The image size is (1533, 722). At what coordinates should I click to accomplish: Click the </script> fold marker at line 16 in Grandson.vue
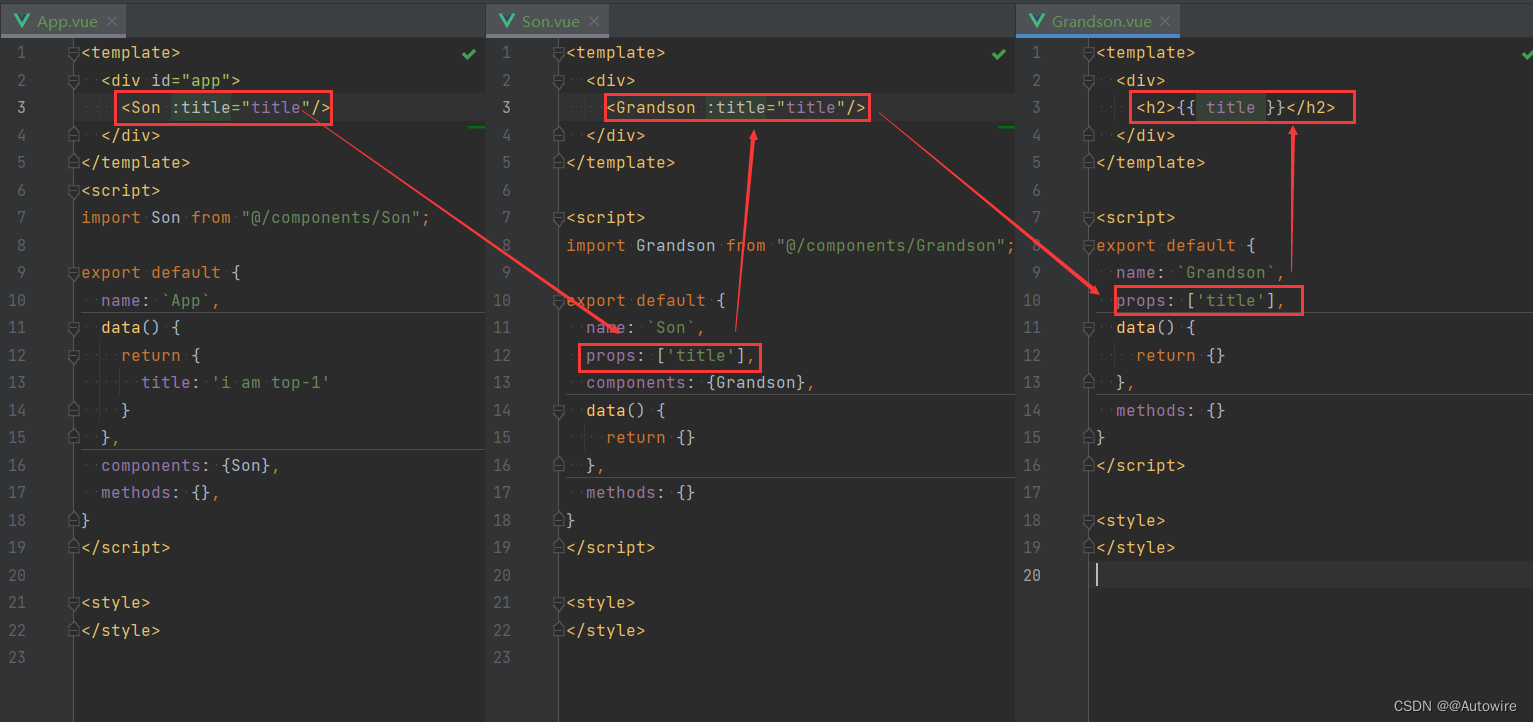(1089, 465)
